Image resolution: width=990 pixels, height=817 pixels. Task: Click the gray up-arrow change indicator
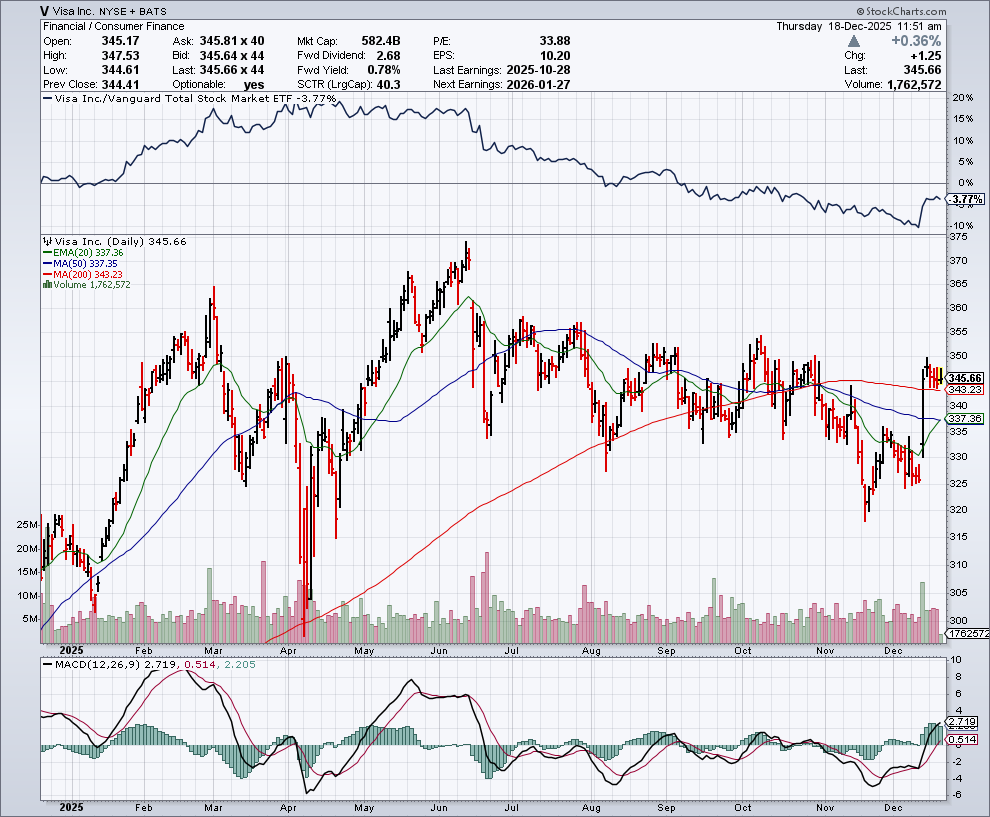[852, 41]
